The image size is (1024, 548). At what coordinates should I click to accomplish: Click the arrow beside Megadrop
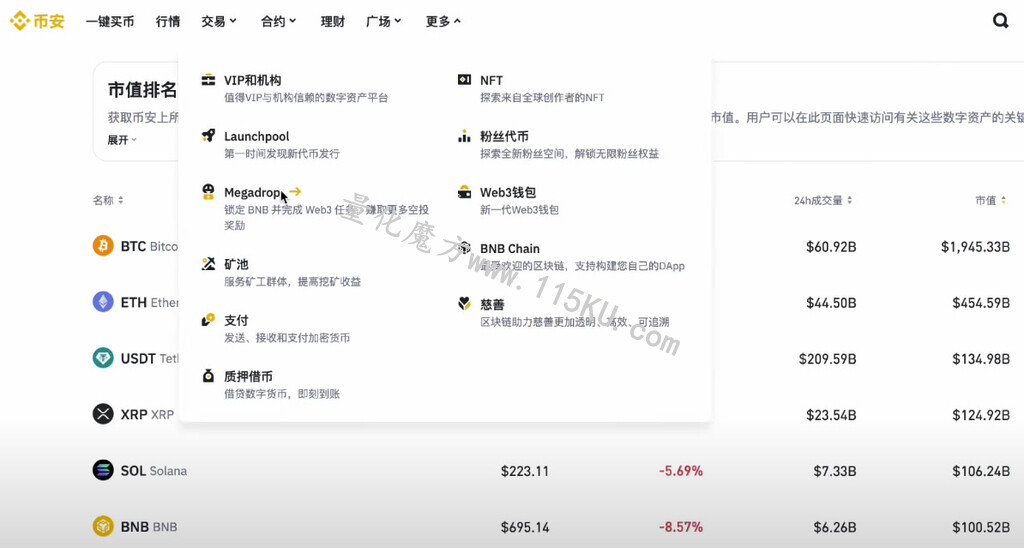[x=295, y=191]
